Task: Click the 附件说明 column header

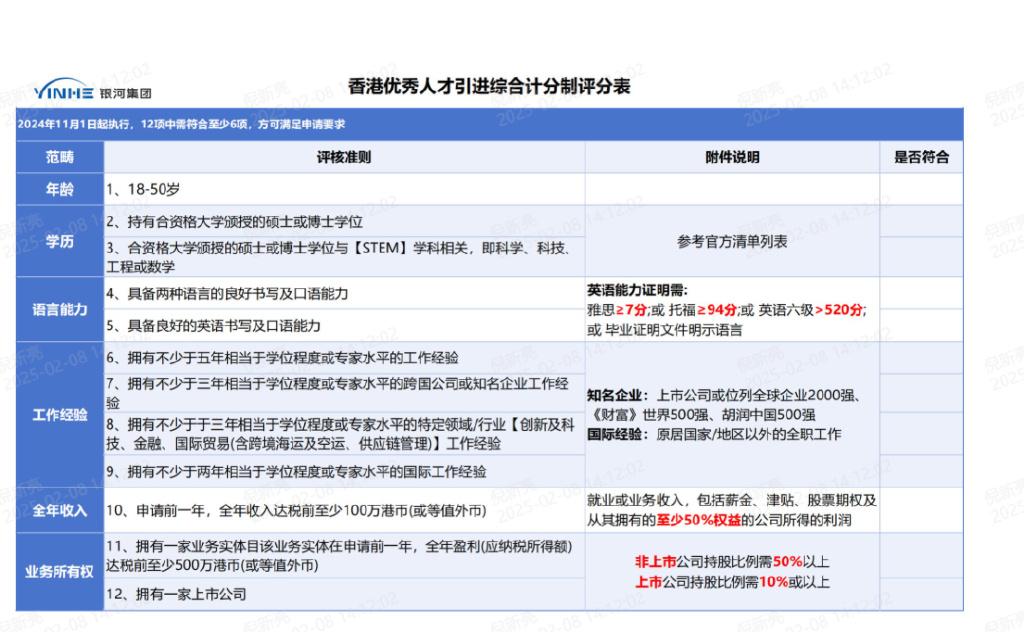Action: [x=732, y=157]
